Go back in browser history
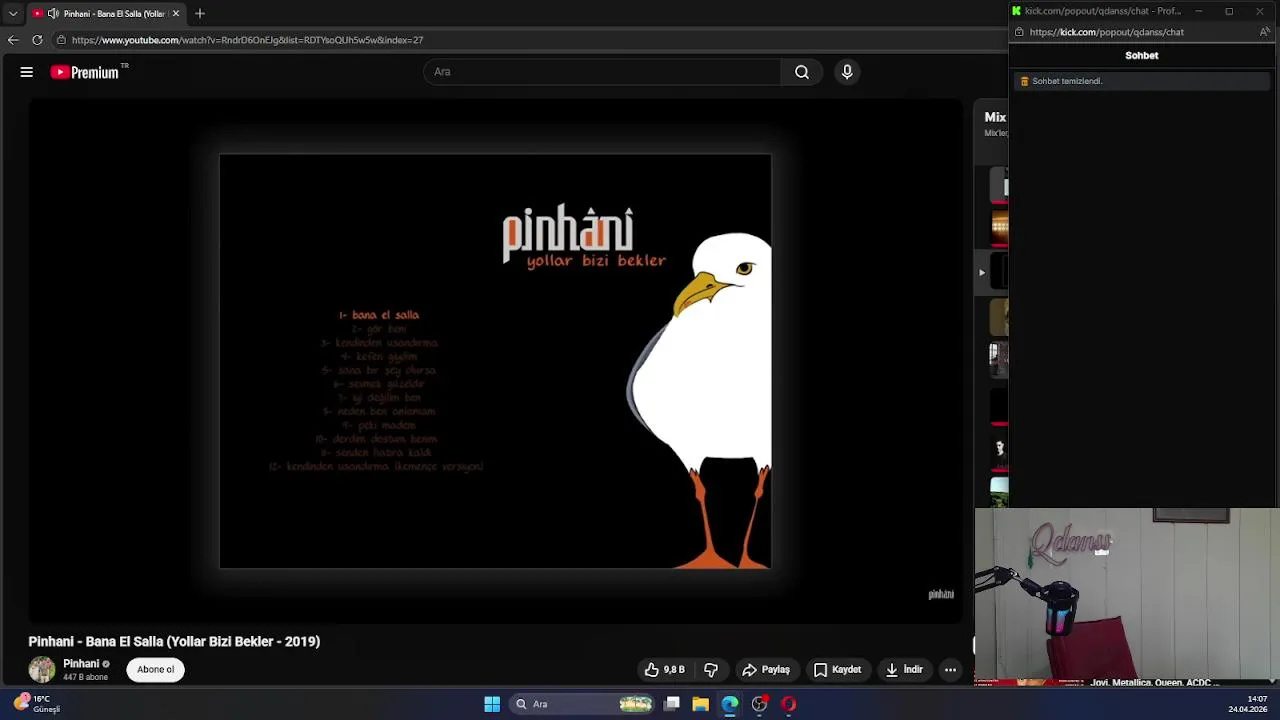 click(x=13, y=40)
